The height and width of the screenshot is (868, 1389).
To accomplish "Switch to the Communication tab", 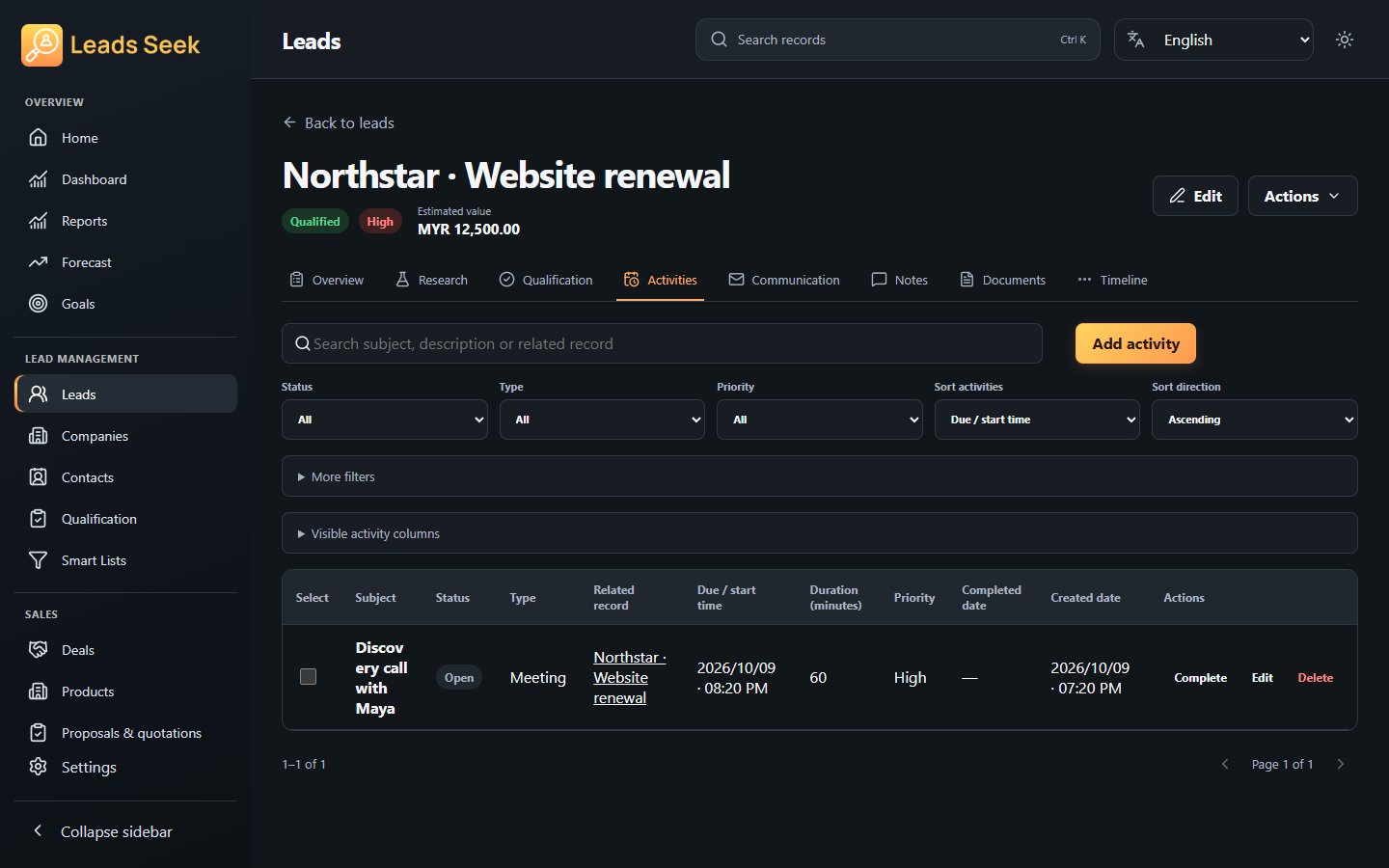I will click(x=784, y=280).
